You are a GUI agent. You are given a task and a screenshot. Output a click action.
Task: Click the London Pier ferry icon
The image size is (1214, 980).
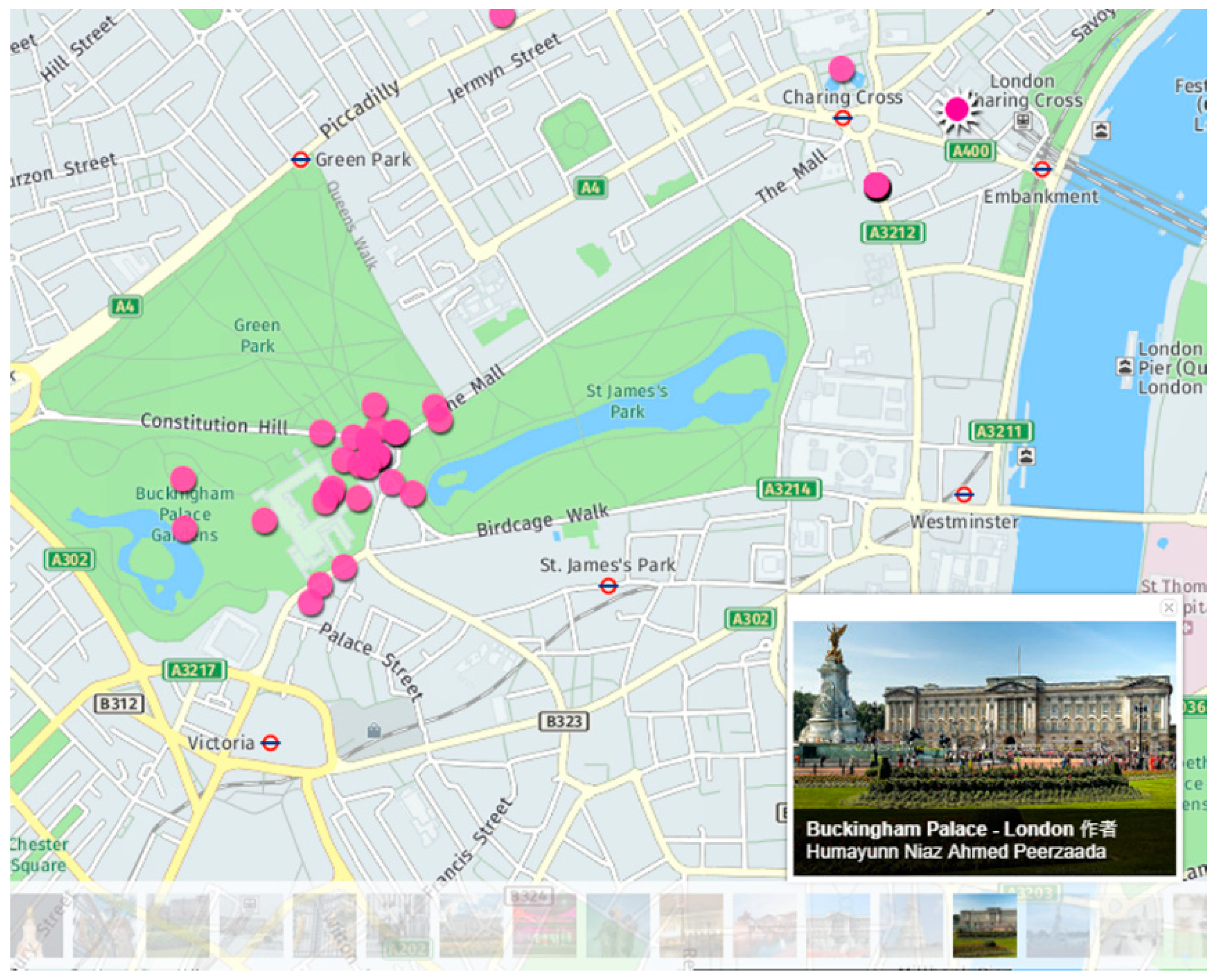pyautogui.click(x=1124, y=367)
